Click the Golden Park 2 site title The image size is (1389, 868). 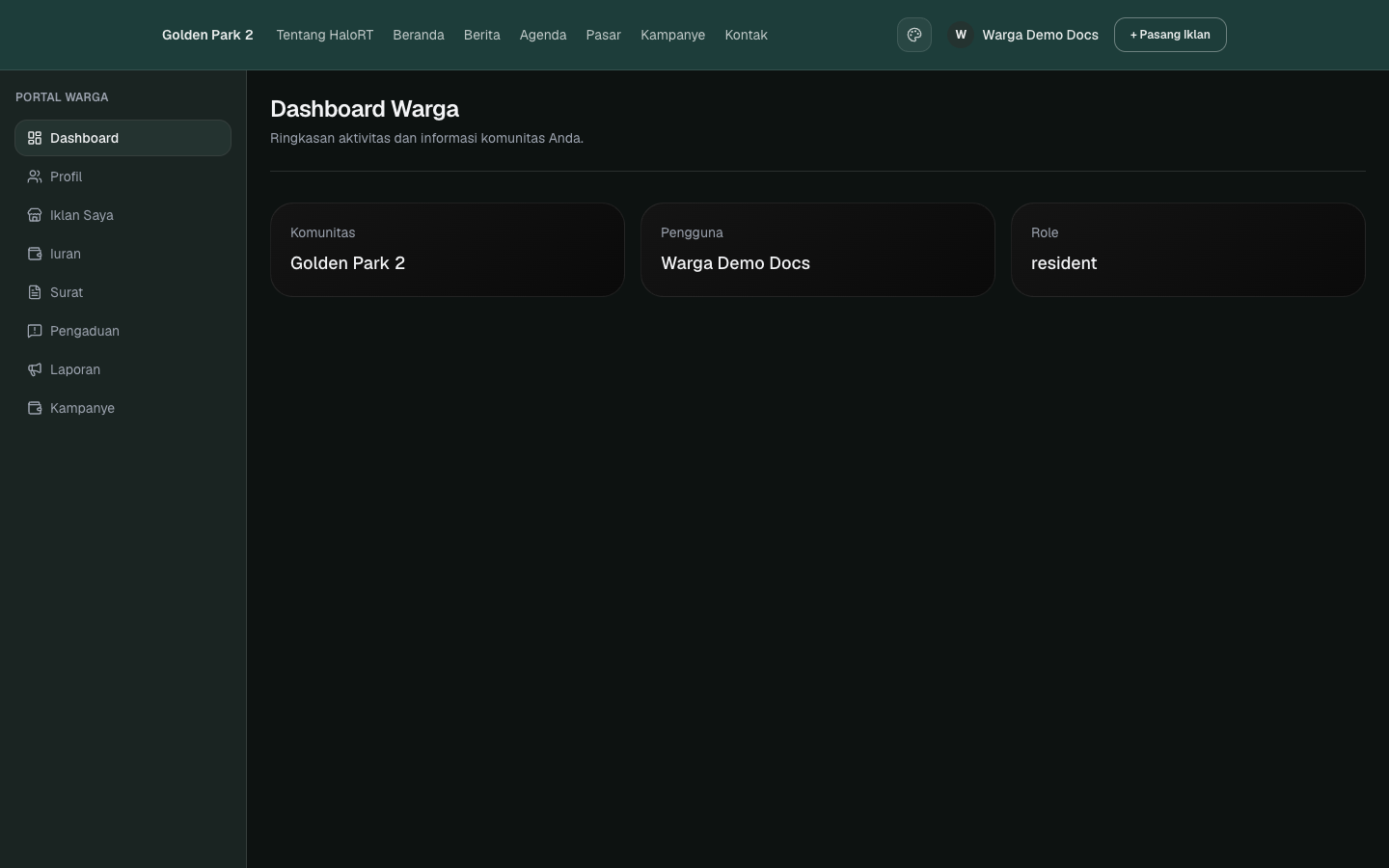[x=207, y=35]
